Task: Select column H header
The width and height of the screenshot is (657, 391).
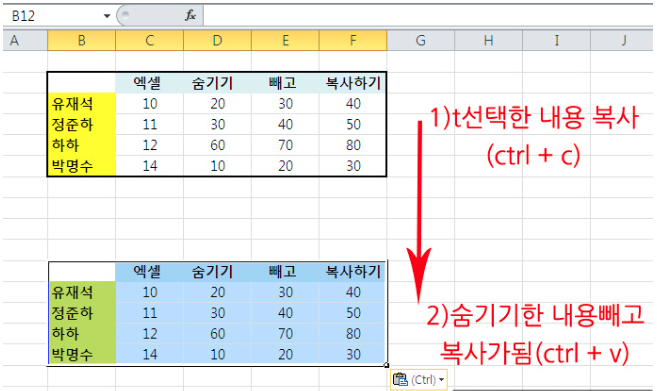Action: click(489, 41)
